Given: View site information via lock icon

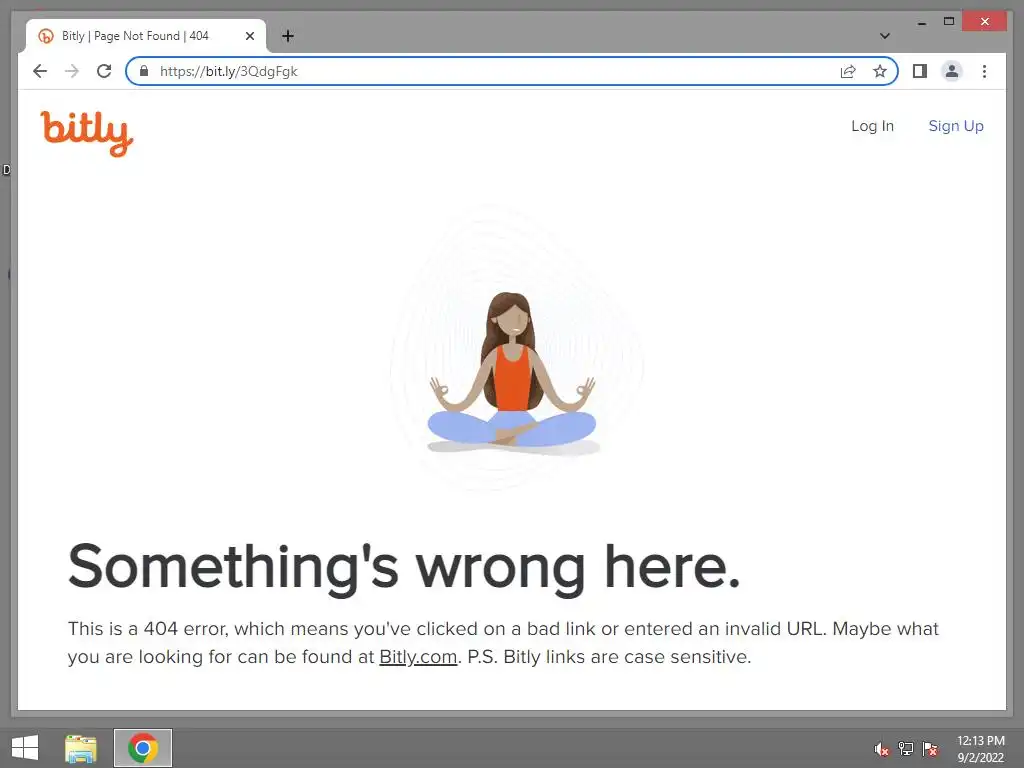Looking at the screenshot, I should point(144,71).
